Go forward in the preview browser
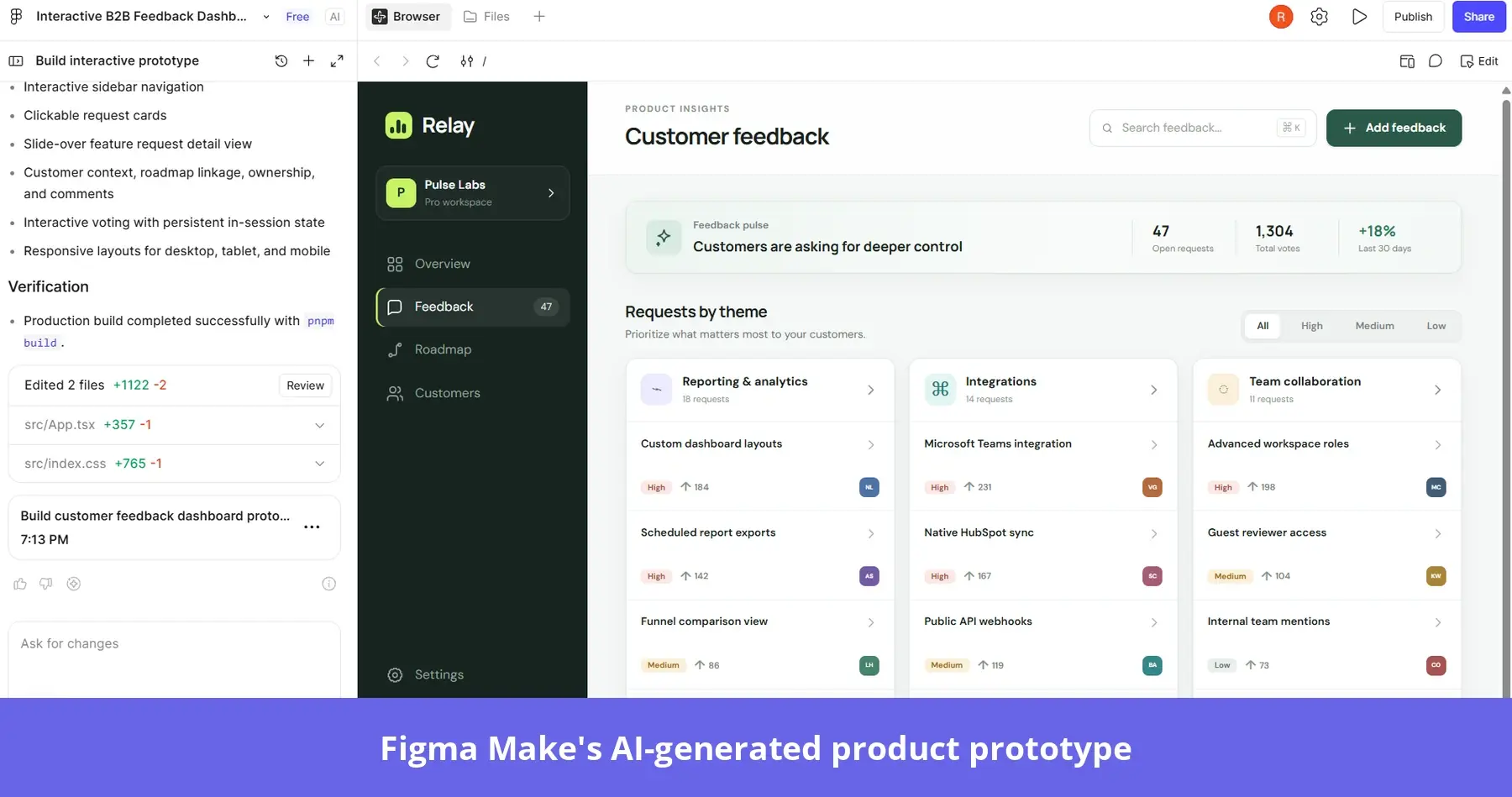The width and height of the screenshot is (1512, 797). click(405, 61)
